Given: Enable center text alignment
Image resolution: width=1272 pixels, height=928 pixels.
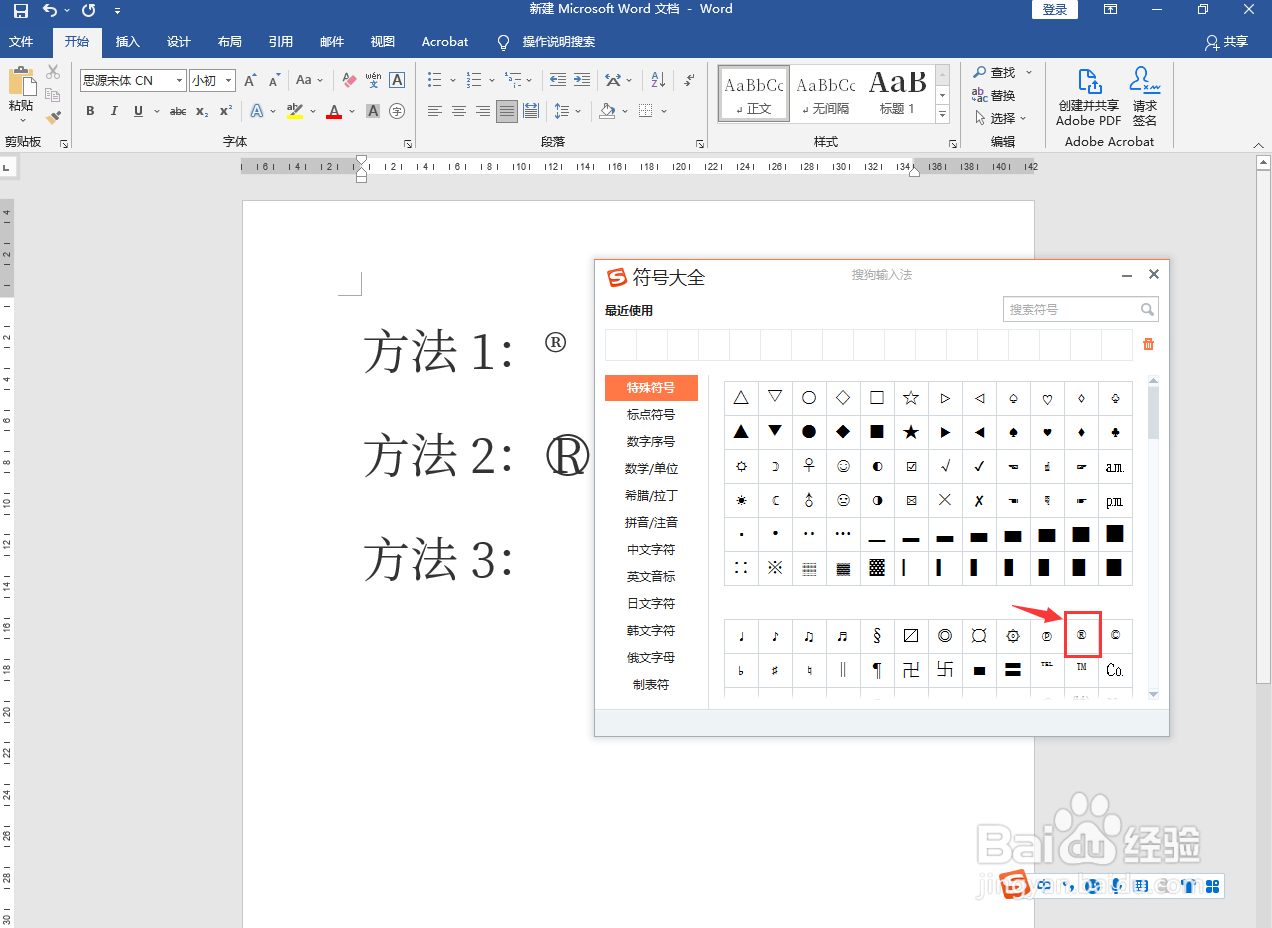Looking at the screenshot, I should click(x=458, y=111).
